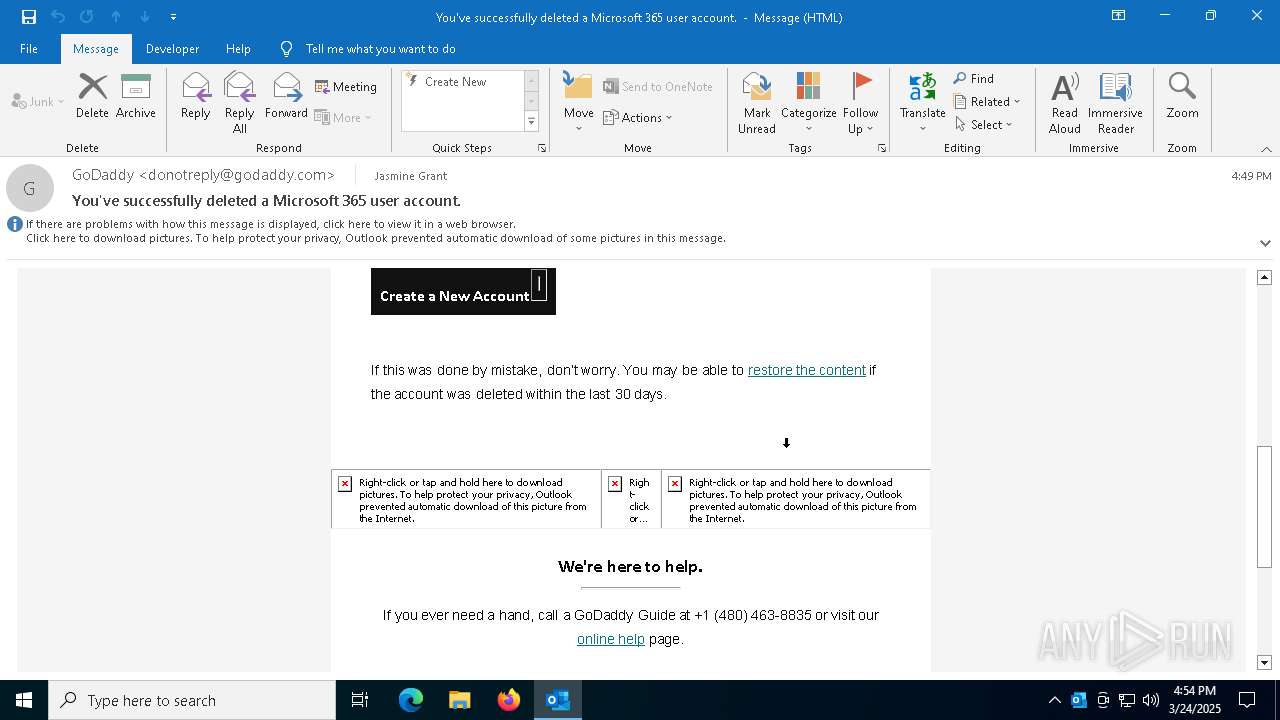Open the Ribbon Display Options button

click(1119, 16)
